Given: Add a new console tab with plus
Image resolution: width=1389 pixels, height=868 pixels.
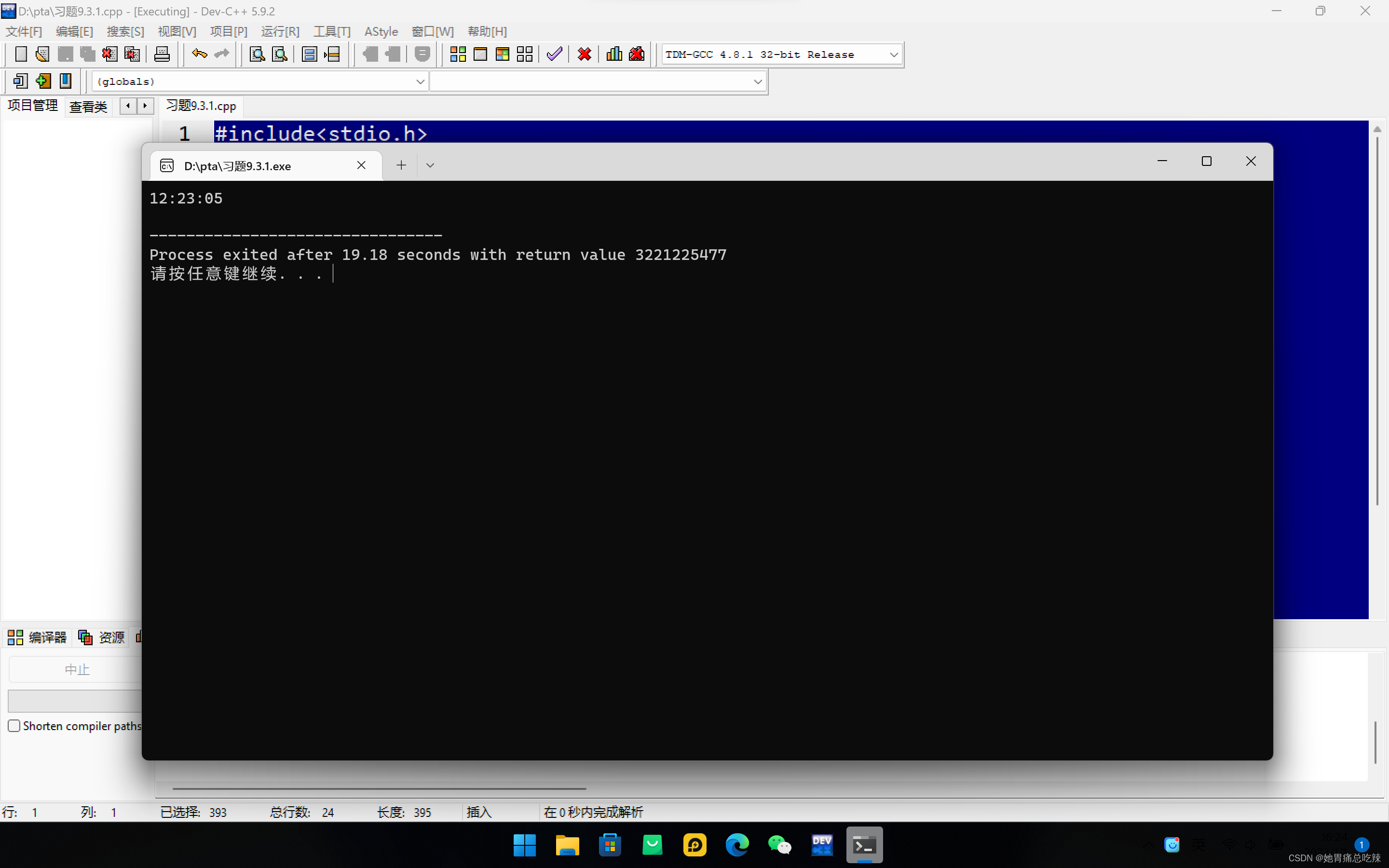Looking at the screenshot, I should point(401,165).
